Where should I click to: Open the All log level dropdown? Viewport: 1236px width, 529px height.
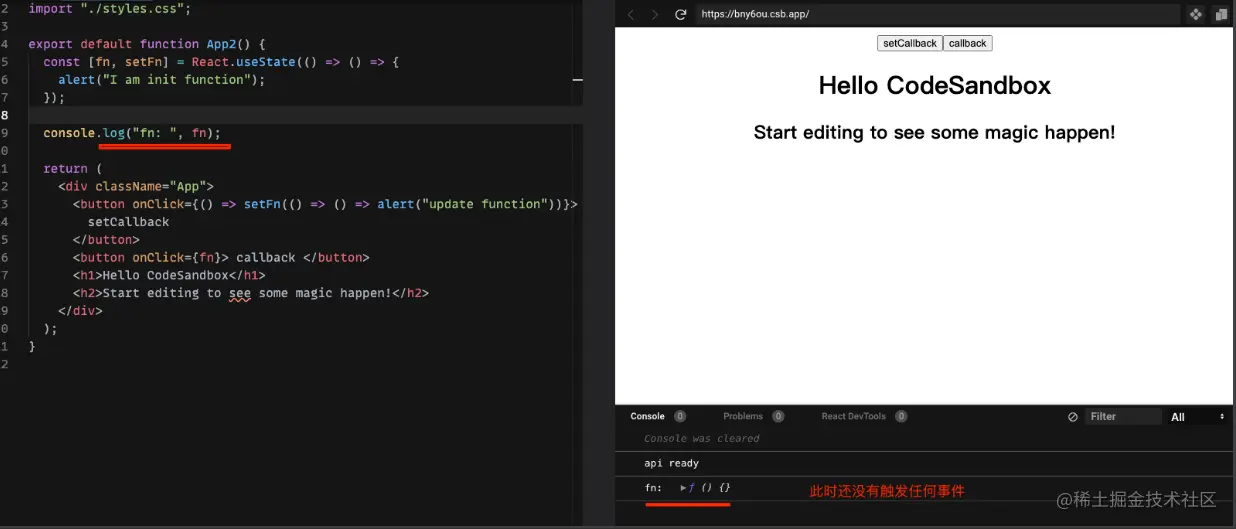[x=1198, y=417]
